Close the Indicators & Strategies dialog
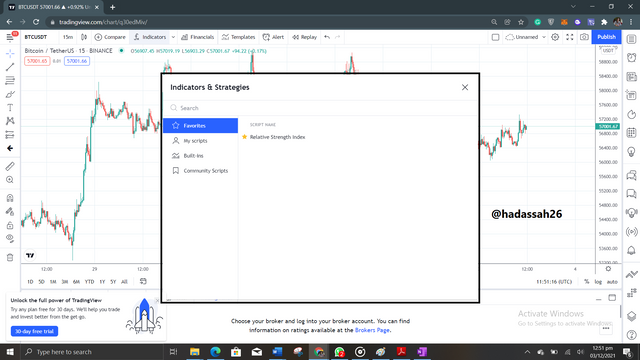The image size is (640, 360). click(x=464, y=87)
